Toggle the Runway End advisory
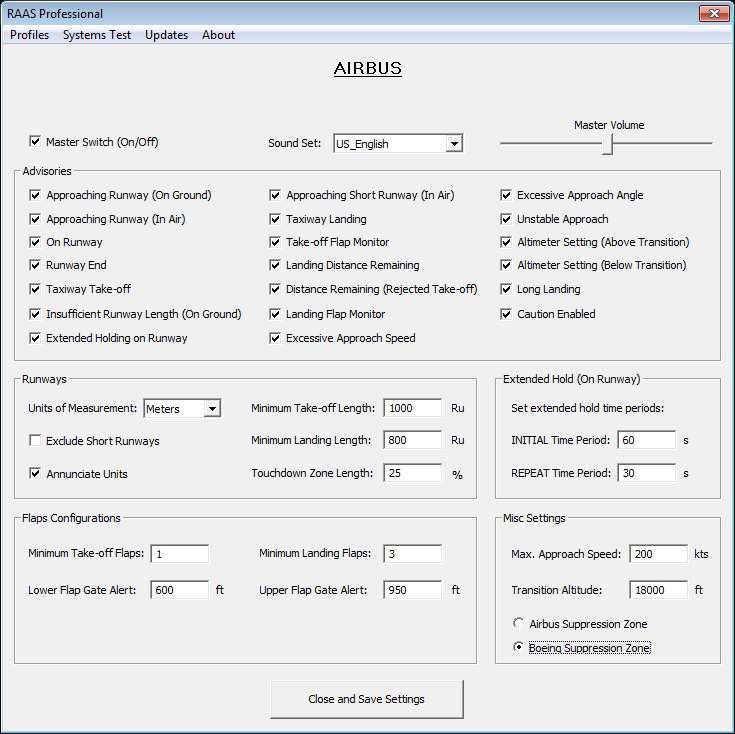The height and width of the screenshot is (734, 735). click(x=35, y=265)
